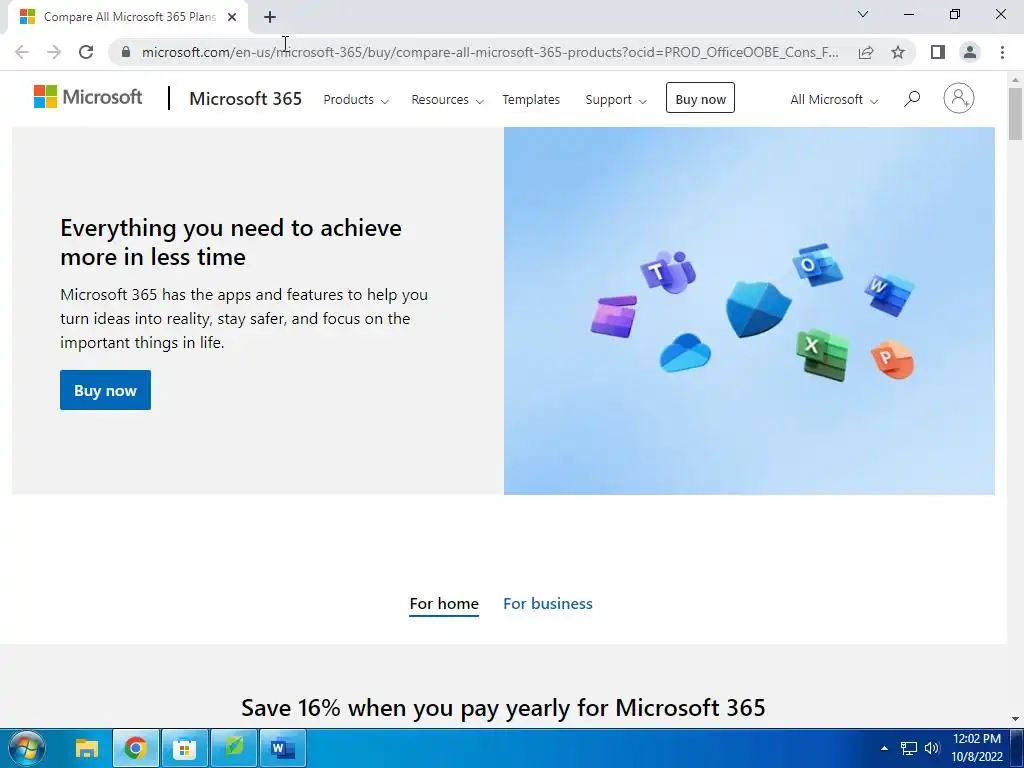
Task: Share this page icon in address bar
Action: (866, 52)
